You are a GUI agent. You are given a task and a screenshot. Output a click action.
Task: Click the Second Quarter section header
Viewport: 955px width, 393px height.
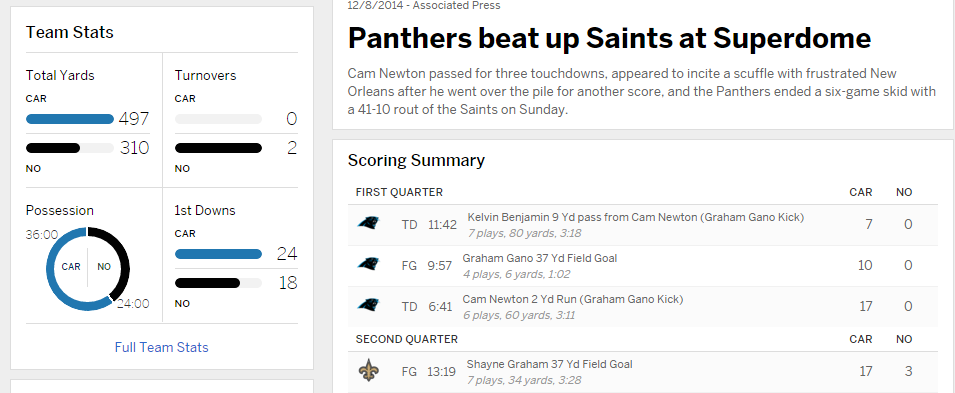tap(407, 339)
